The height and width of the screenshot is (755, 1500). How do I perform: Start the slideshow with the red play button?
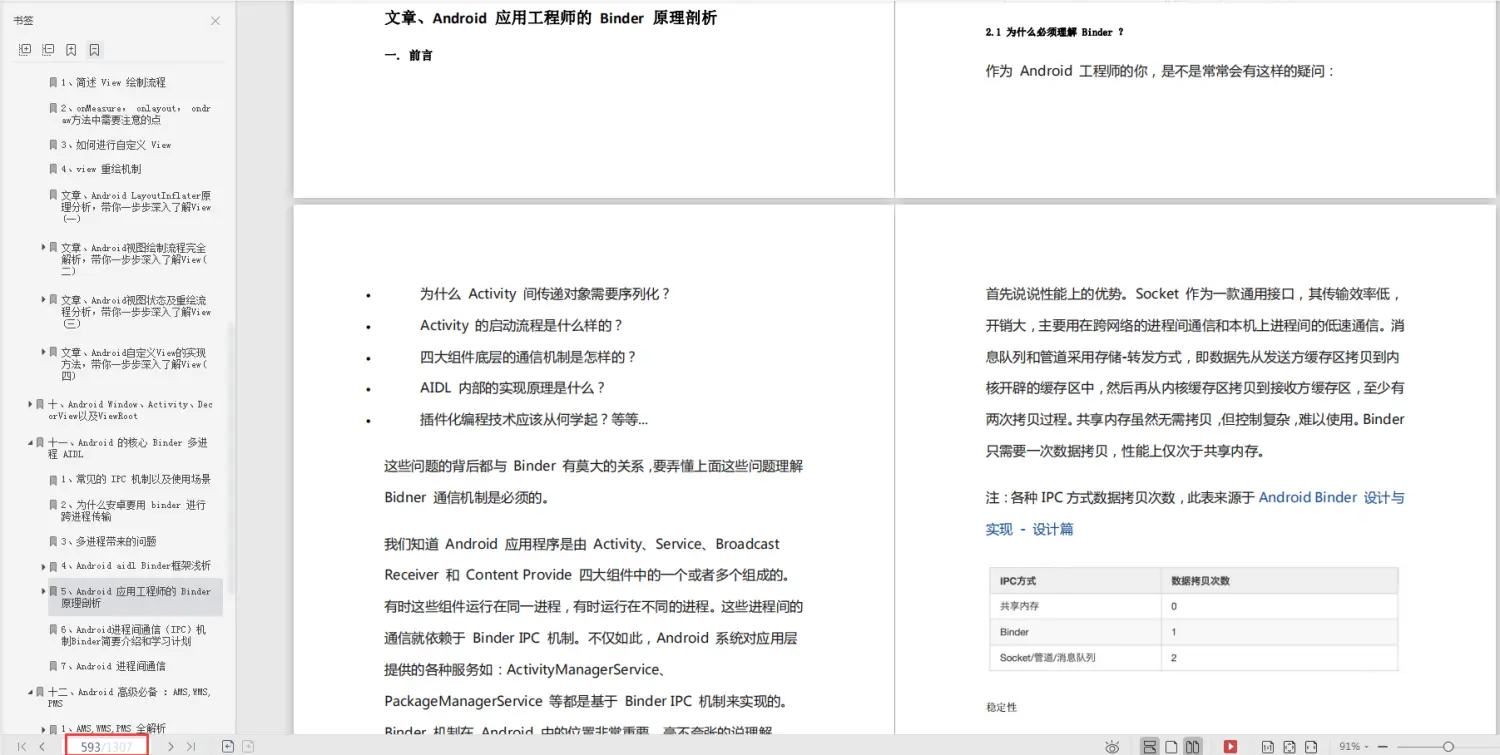click(1230, 746)
